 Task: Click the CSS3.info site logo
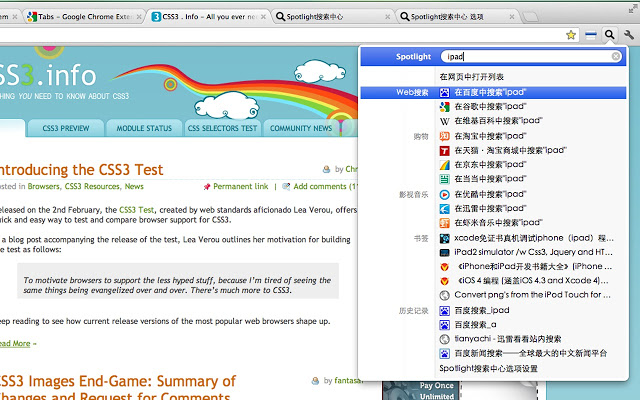(x=48, y=76)
